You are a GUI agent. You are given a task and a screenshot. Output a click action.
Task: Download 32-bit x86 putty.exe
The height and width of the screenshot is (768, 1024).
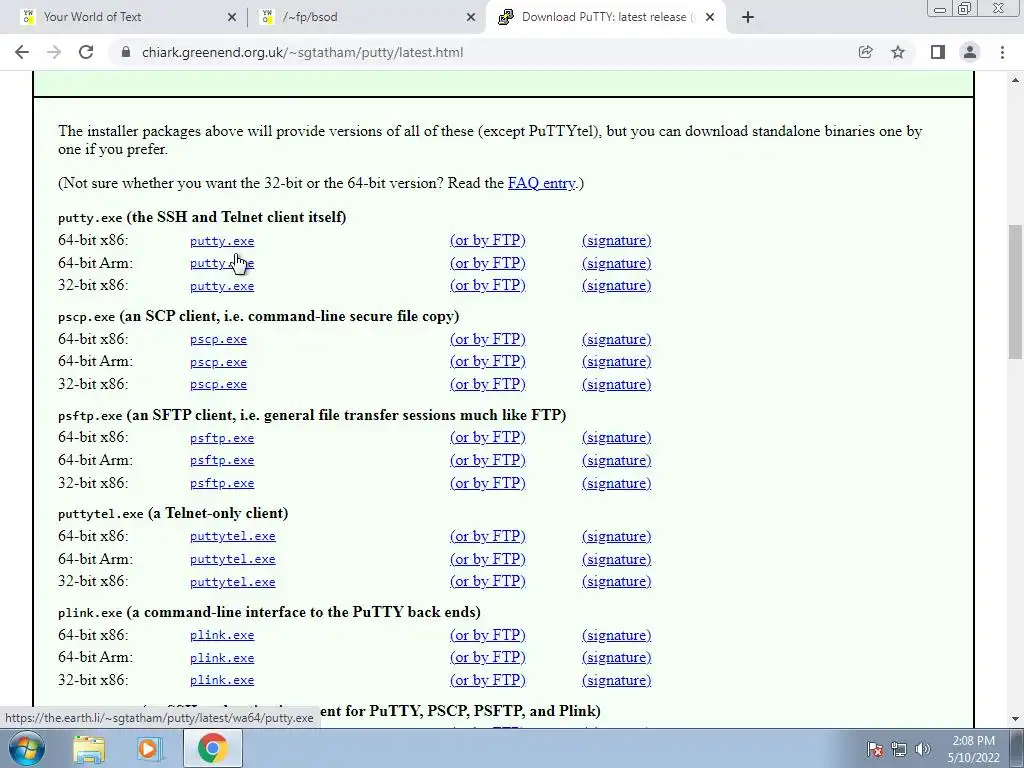[x=222, y=286]
